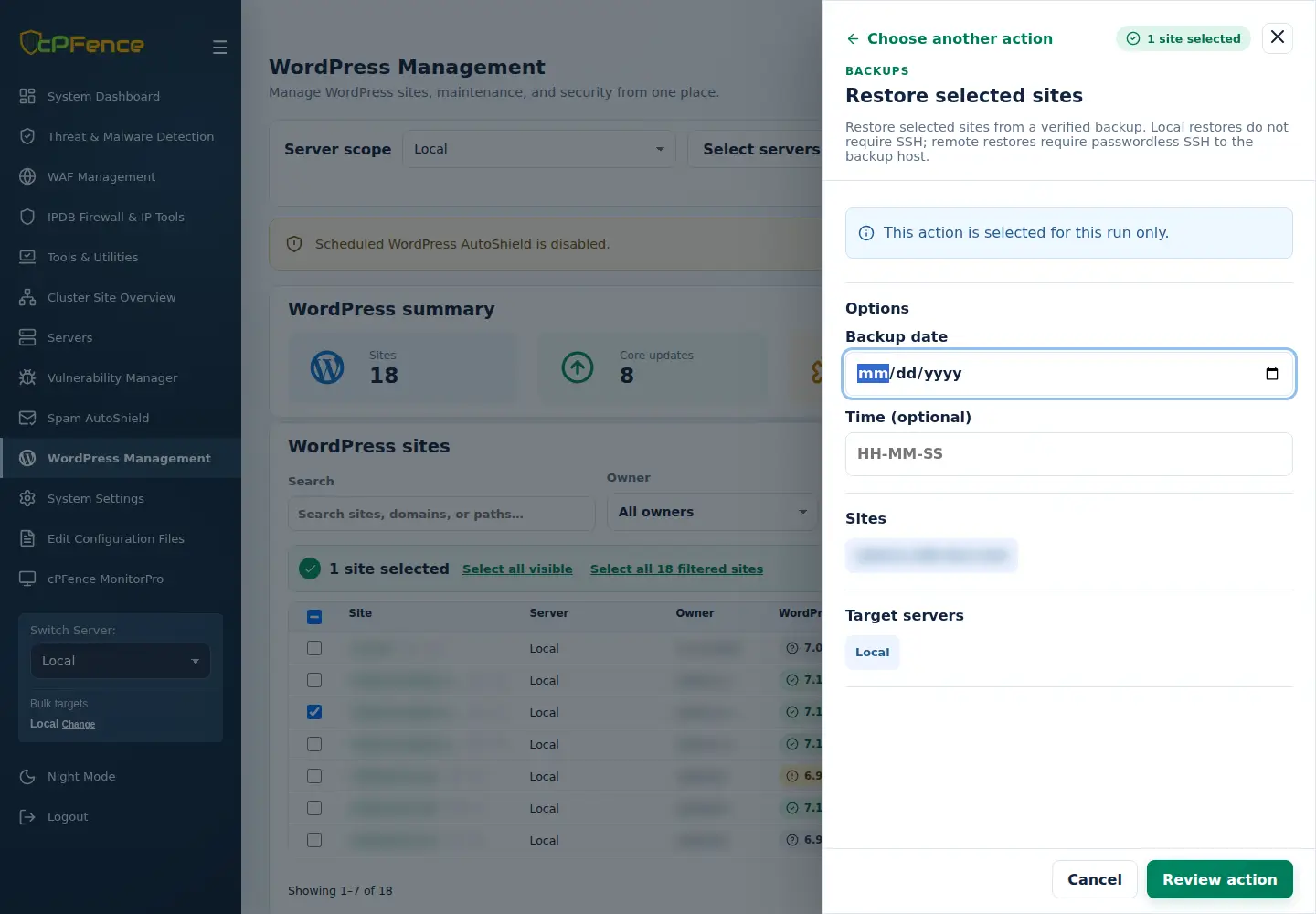Click the Vulnerability Manager bug icon

pyautogui.click(x=27, y=377)
